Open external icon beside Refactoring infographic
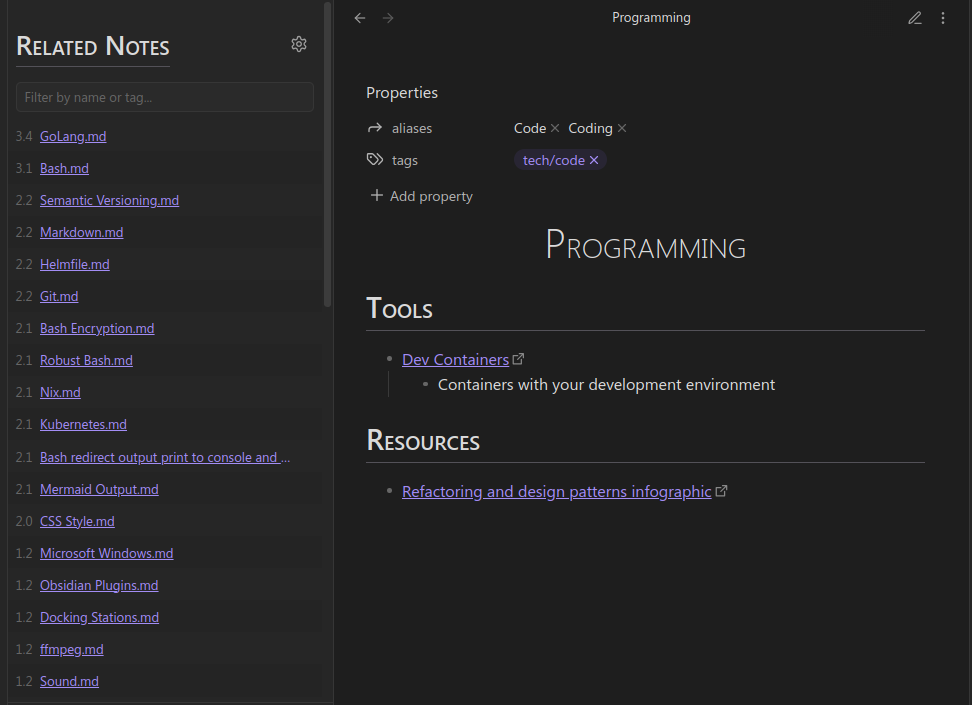Screen dimensions: 972x705 (721, 491)
